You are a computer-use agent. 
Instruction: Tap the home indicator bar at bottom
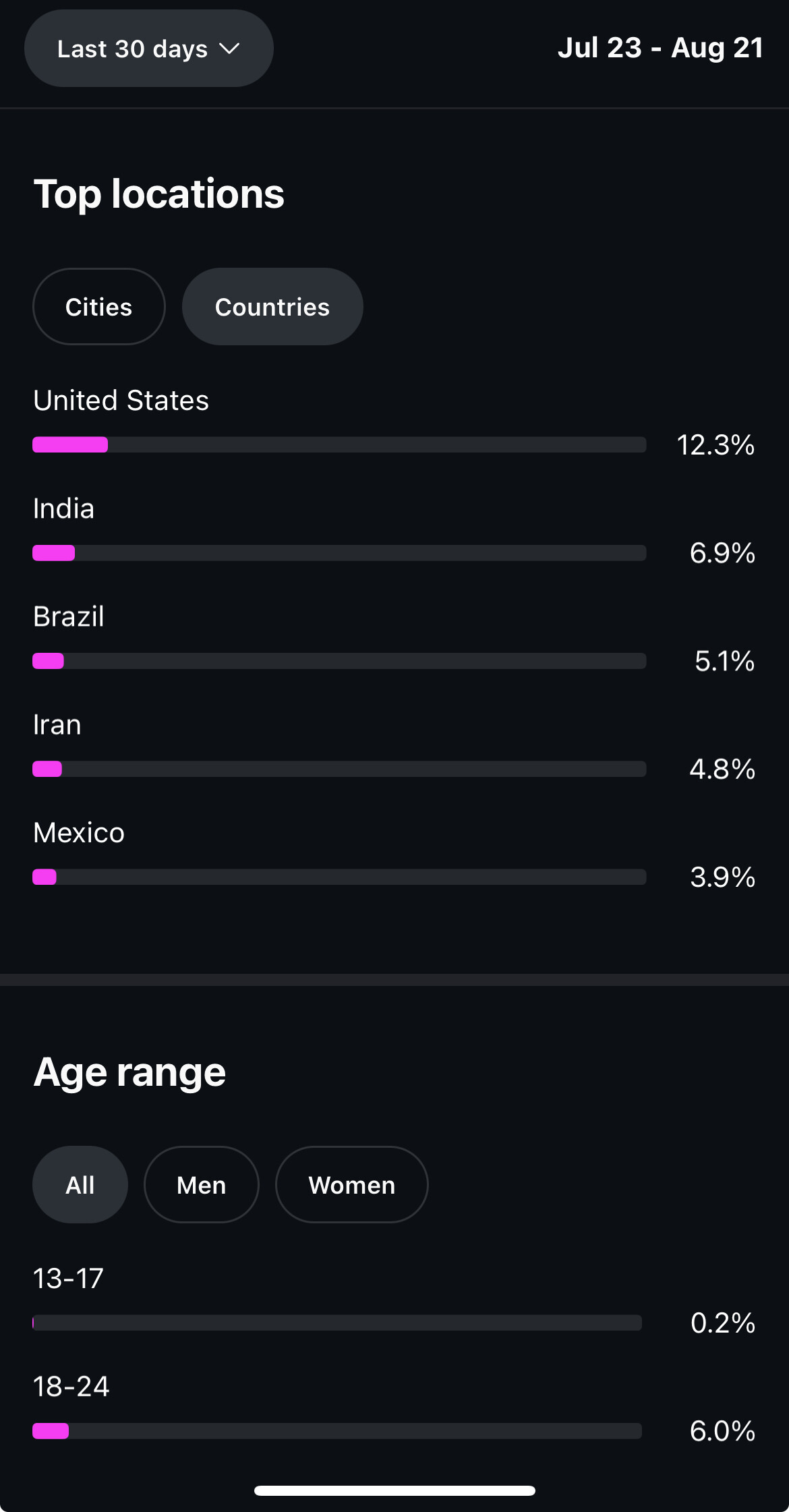coord(394,1490)
